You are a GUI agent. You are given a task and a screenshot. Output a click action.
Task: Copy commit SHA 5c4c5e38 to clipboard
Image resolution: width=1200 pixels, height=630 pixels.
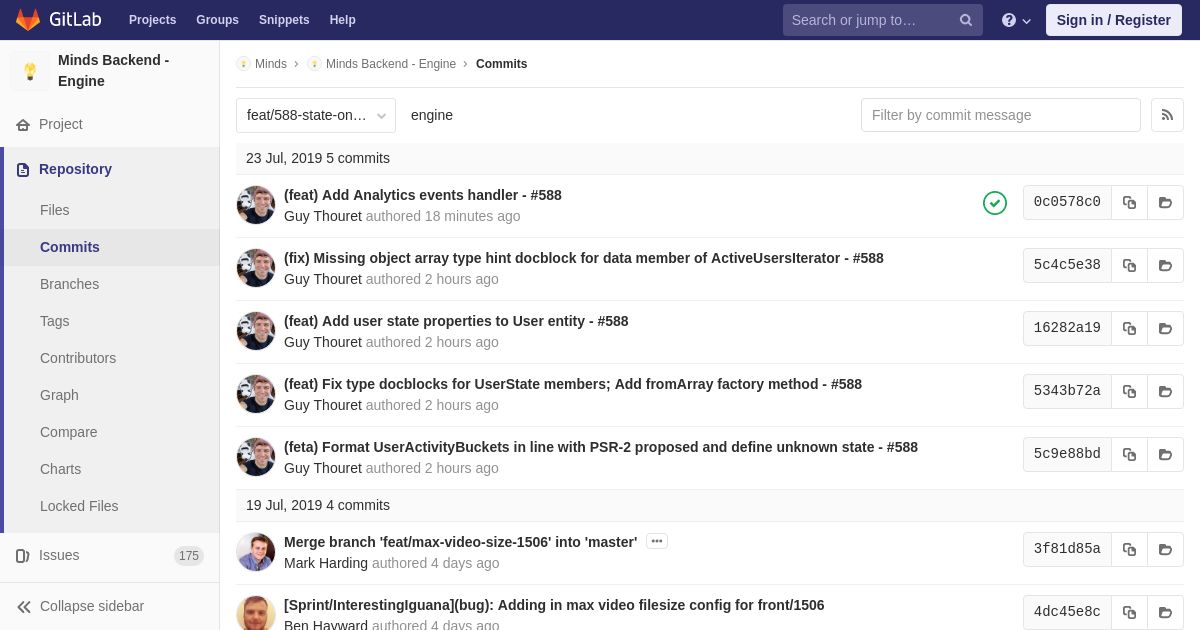[x=1129, y=265]
